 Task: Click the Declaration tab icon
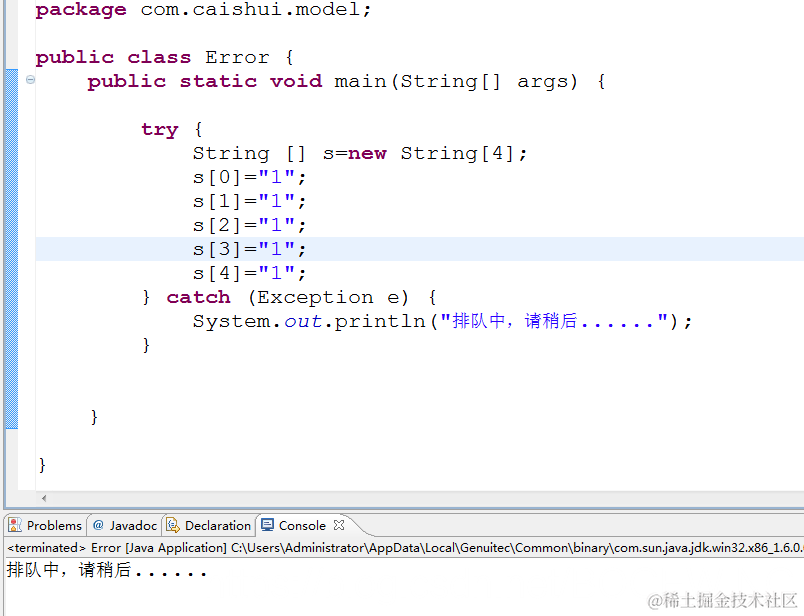[173, 525]
